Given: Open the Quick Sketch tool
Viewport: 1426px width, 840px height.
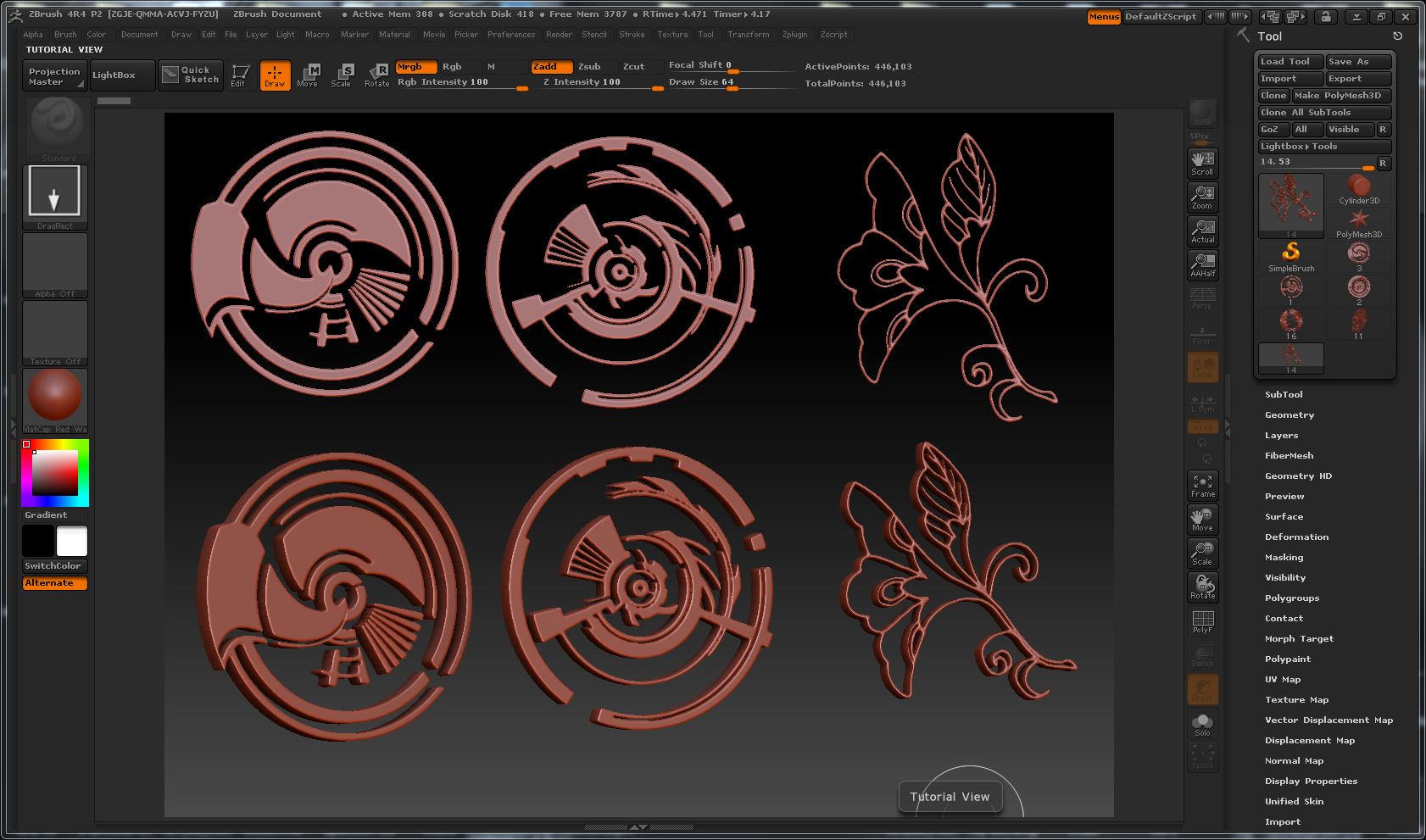Looking at the screenshot, I should pos(191,75).
